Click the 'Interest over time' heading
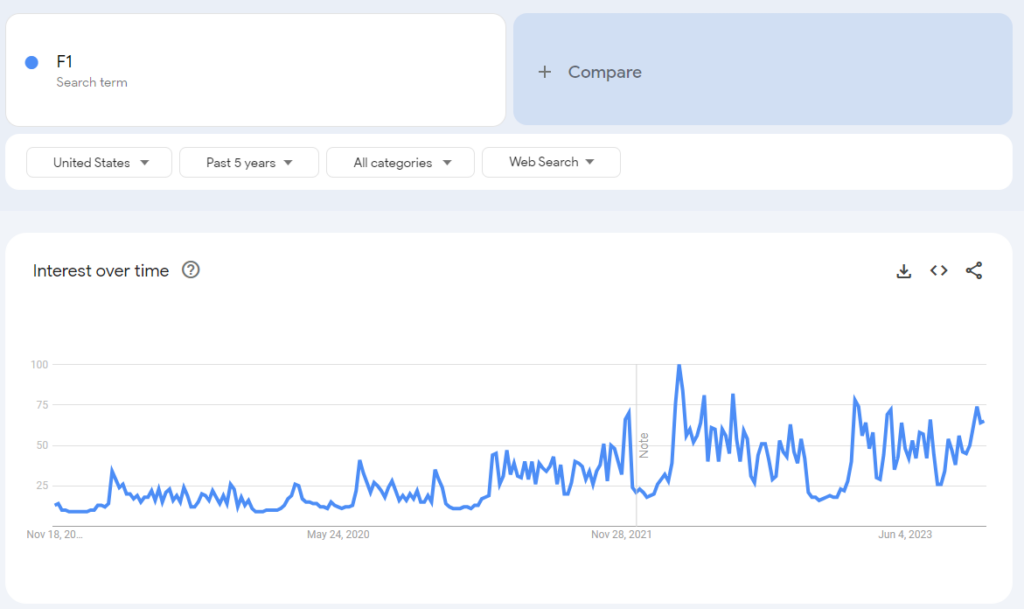The width and height of the screenshot is (1024, 609). point(101,270)
